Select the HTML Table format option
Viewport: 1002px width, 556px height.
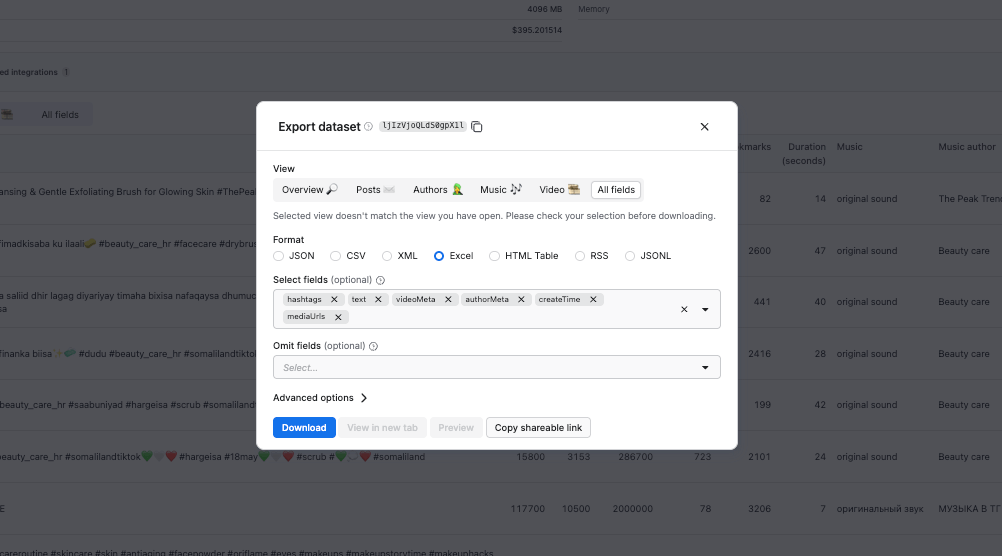click(494, 256)
